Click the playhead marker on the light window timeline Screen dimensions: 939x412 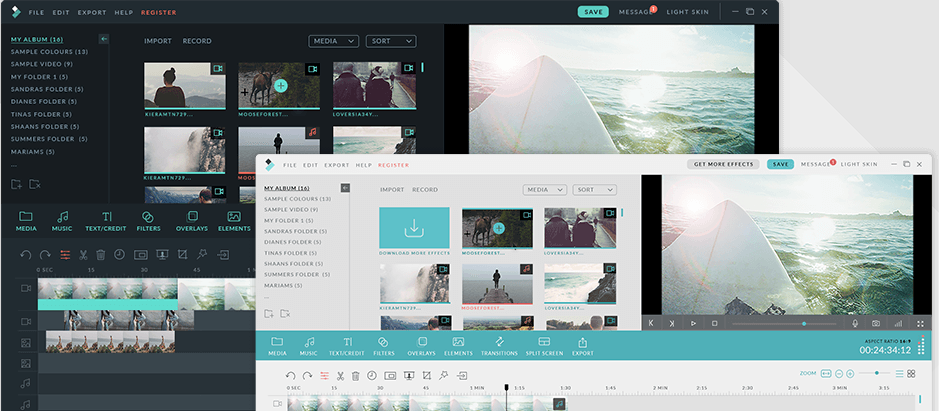click(x=507, y=389)
